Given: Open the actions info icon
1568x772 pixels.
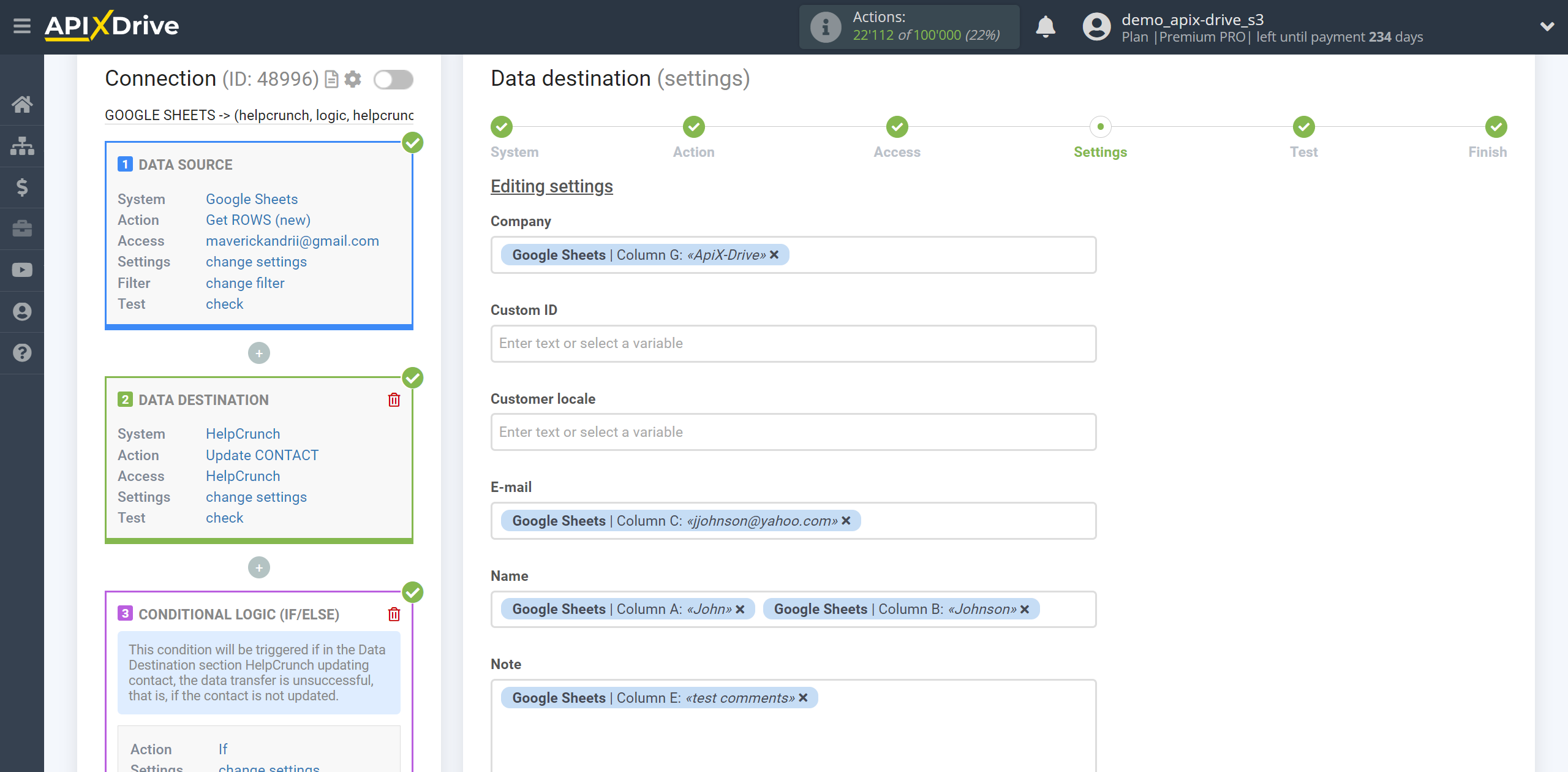Looking at the screenshot, I should (825, 27).
